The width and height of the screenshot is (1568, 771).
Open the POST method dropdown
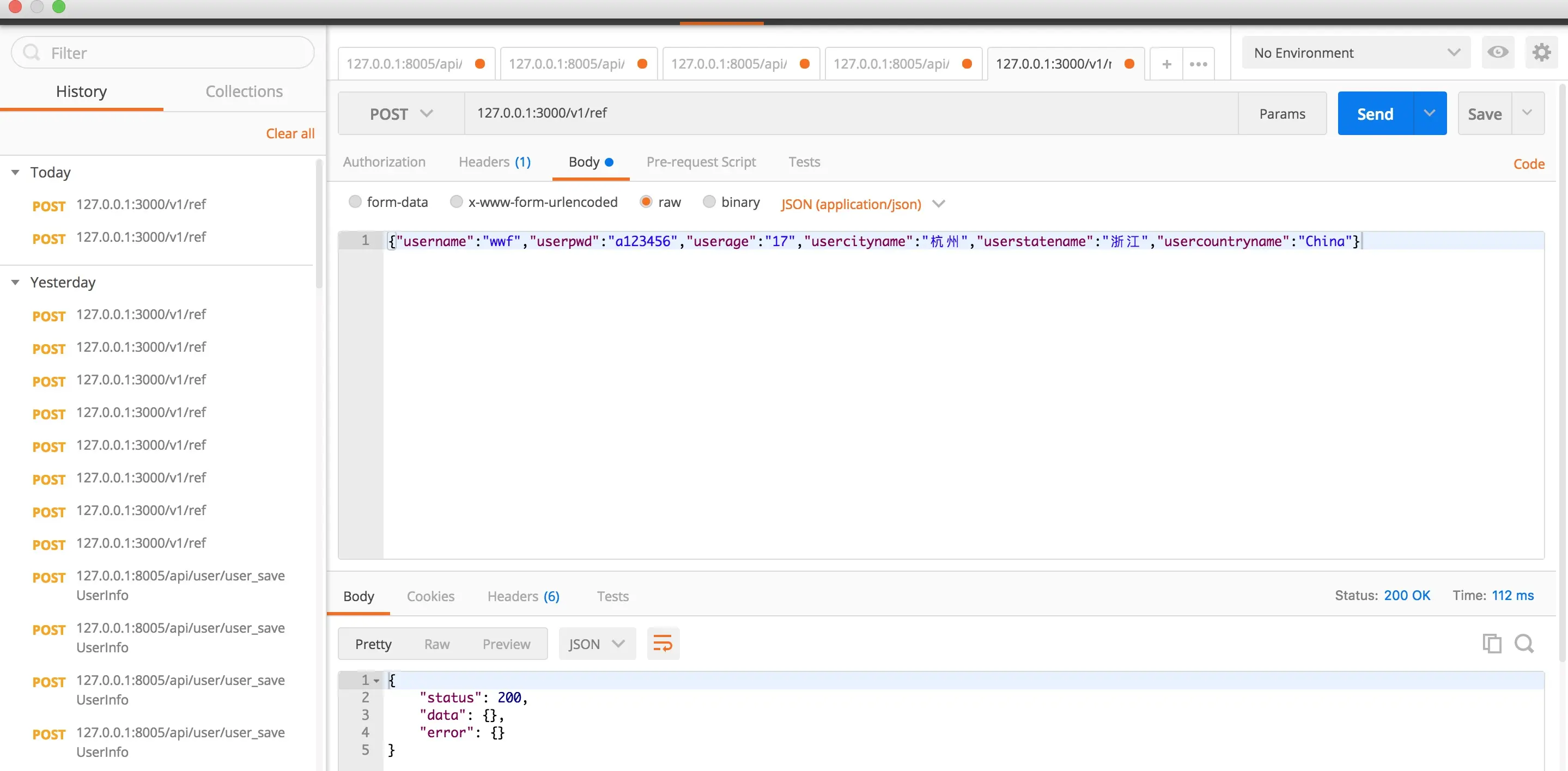(400, 114)
